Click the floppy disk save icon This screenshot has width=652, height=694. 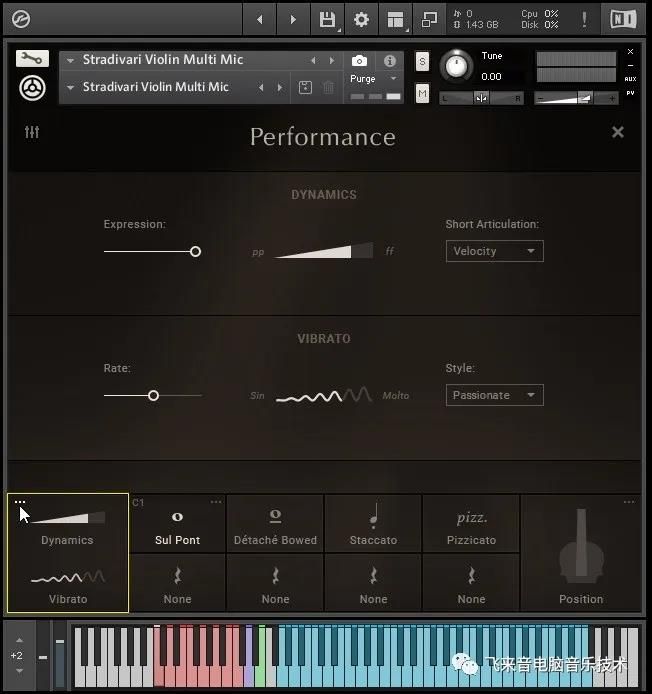(328, 19)
